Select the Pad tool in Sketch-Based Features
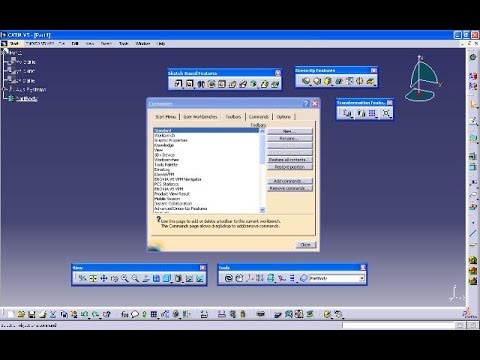This screenshot has width=480, height=360. pyautogui.click(x=178, y=84)
